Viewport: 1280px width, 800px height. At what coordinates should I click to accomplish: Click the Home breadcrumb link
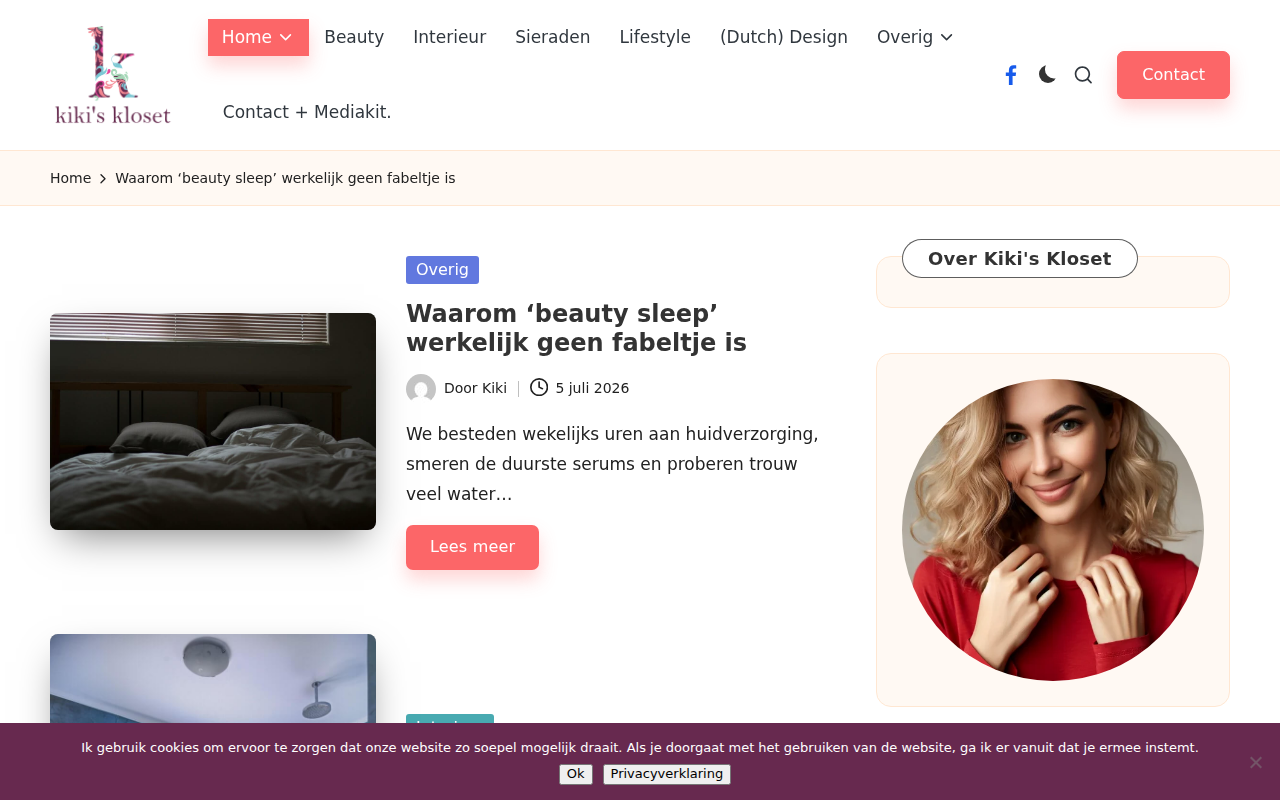(70, 178)
